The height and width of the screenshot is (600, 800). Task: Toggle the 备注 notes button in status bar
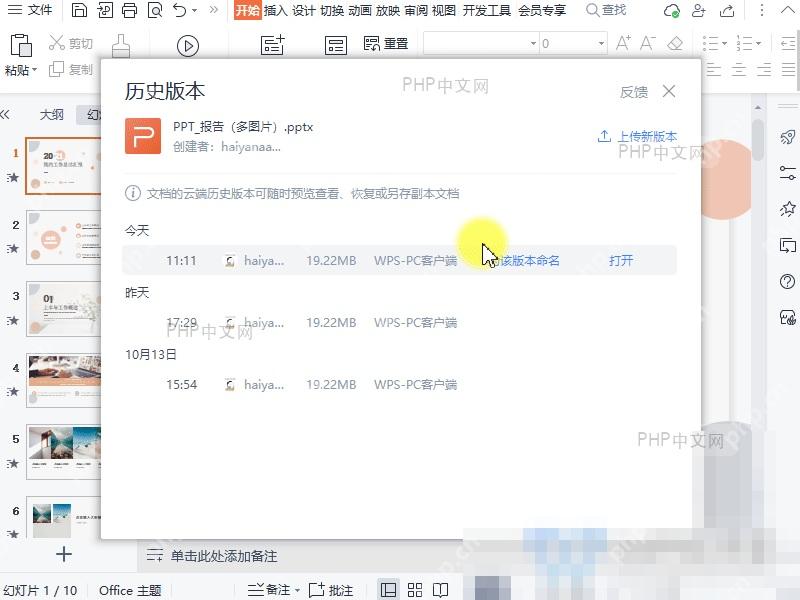pos(273,590)
